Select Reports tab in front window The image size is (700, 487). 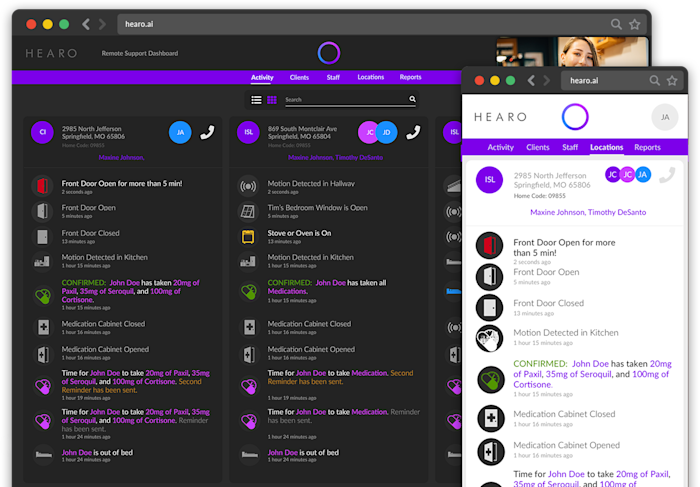(x=647, y=147)
